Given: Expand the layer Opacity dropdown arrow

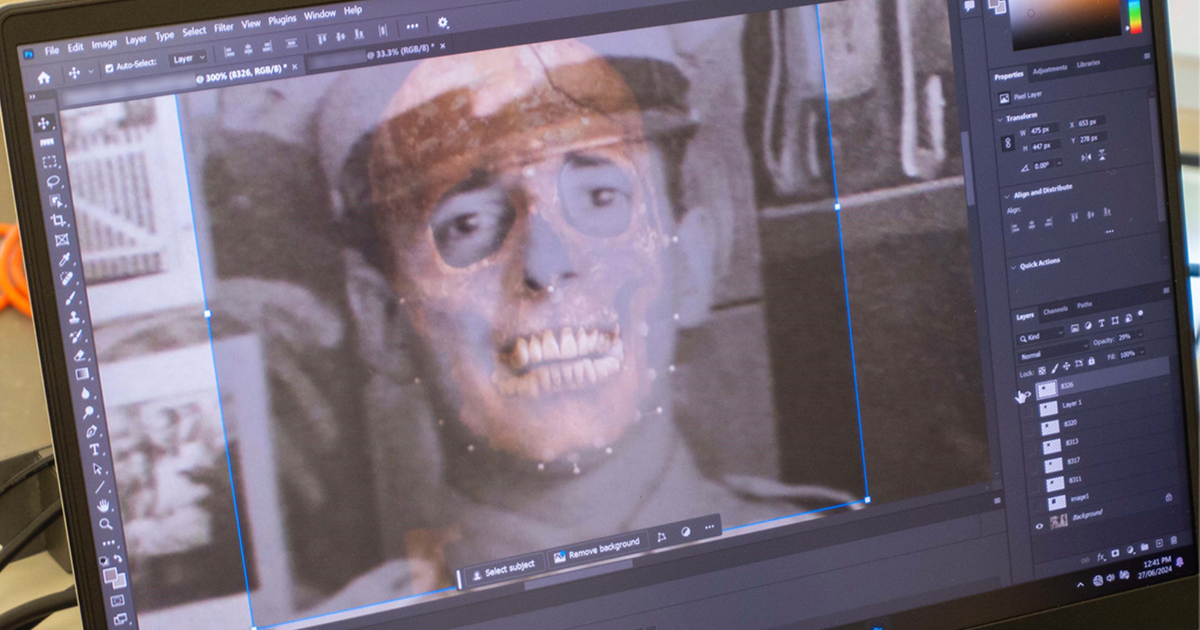Looking at the screenshot, I should coord(1139,336).
